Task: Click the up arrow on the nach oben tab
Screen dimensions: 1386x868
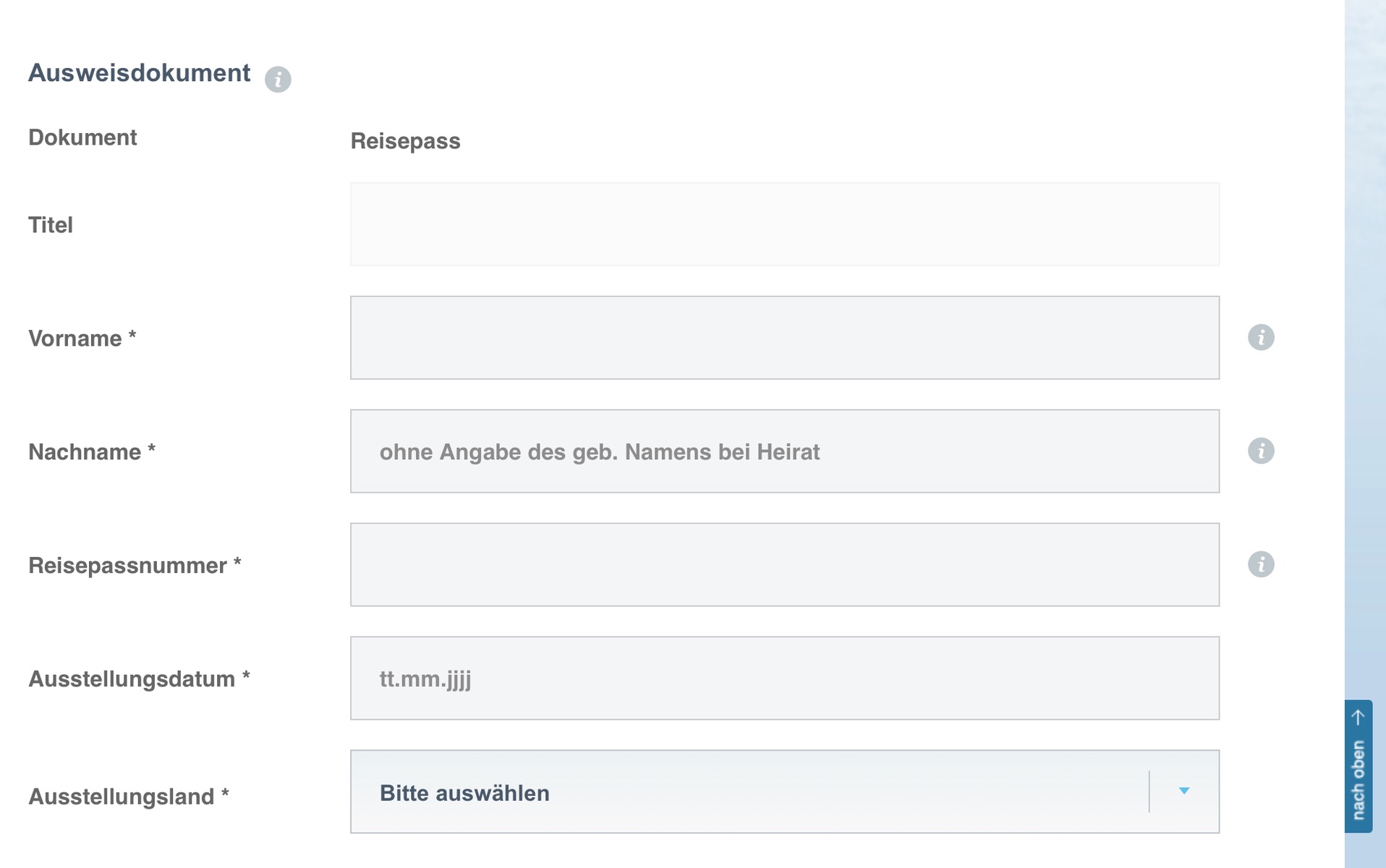Action: pyautogui.click(x=1358, y=716)
